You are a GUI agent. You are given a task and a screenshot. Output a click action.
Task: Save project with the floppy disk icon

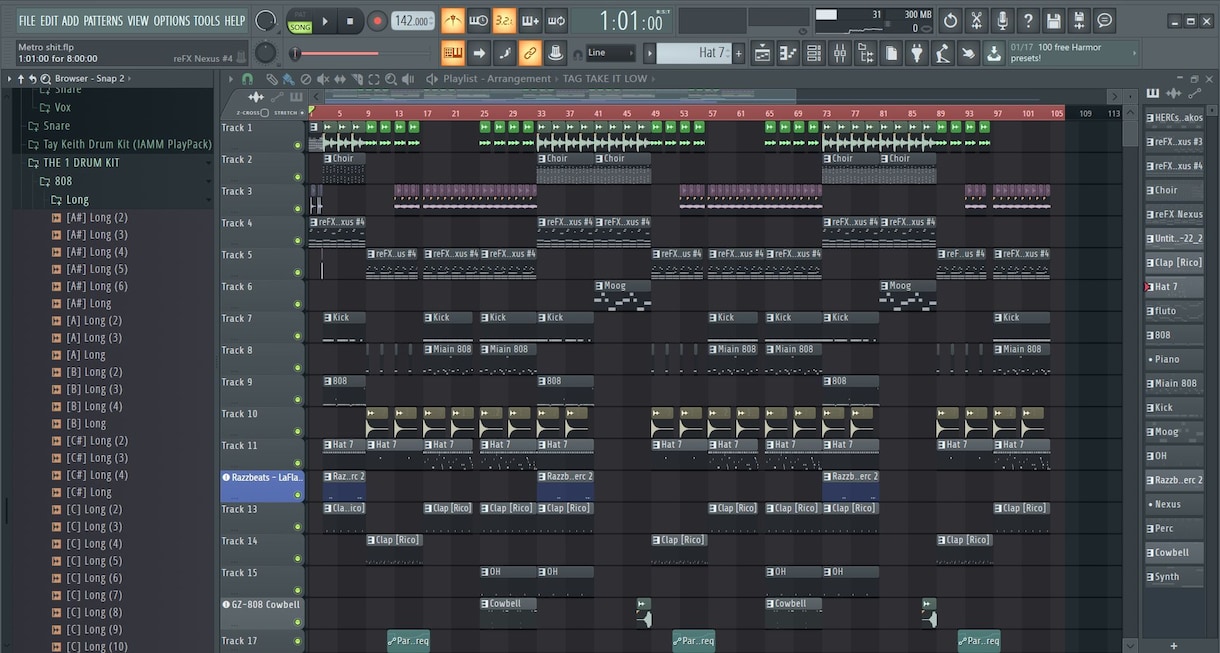(x=1054, y=20)
